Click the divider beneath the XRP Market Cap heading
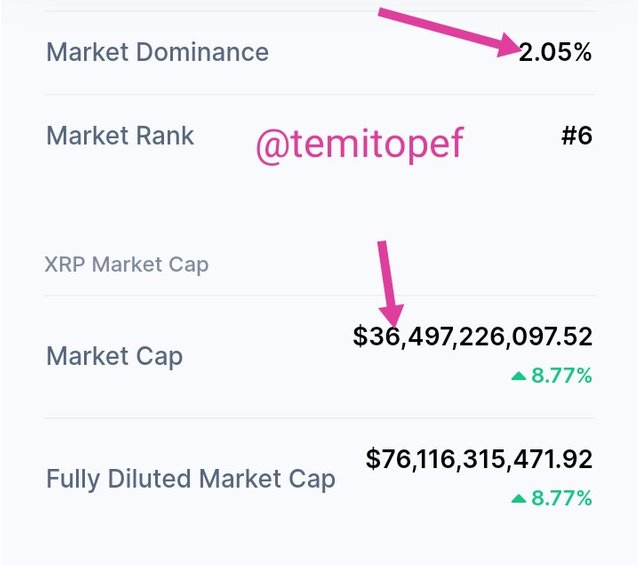 tap(319, 295)
